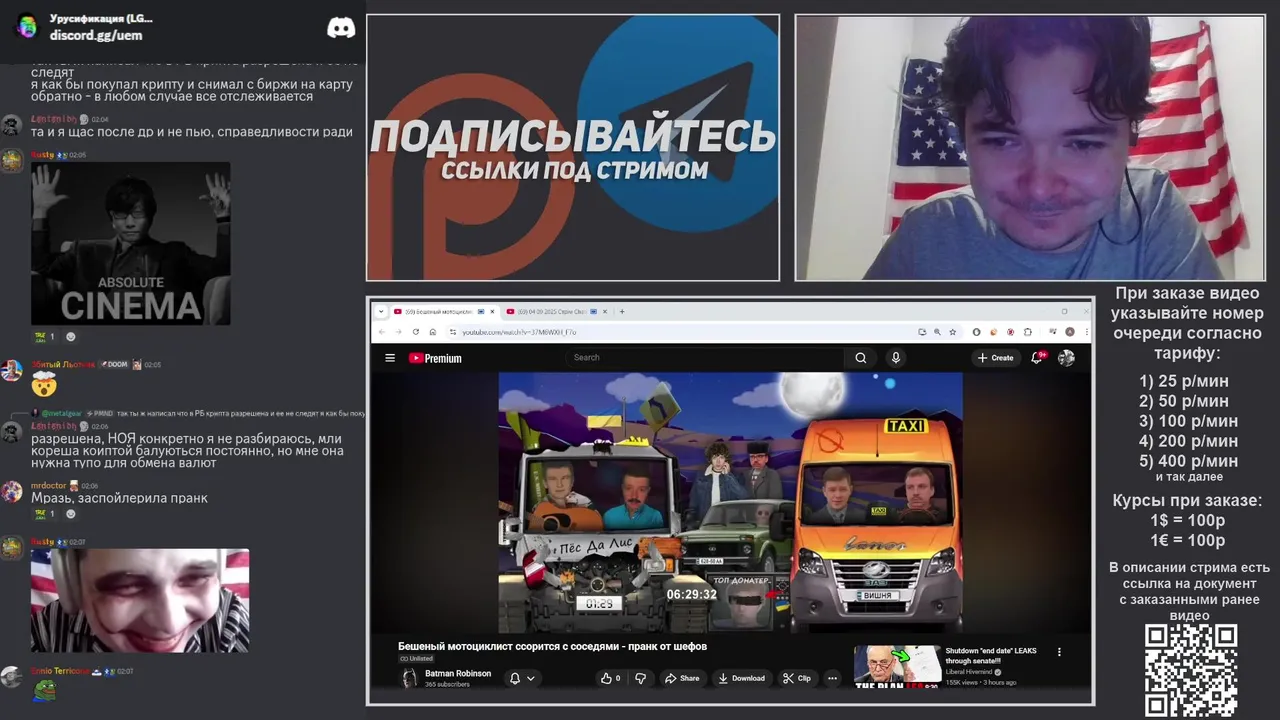Focus the YouTube Search field
This screenshot has height=720, width=1280.
tap(705, 358)
